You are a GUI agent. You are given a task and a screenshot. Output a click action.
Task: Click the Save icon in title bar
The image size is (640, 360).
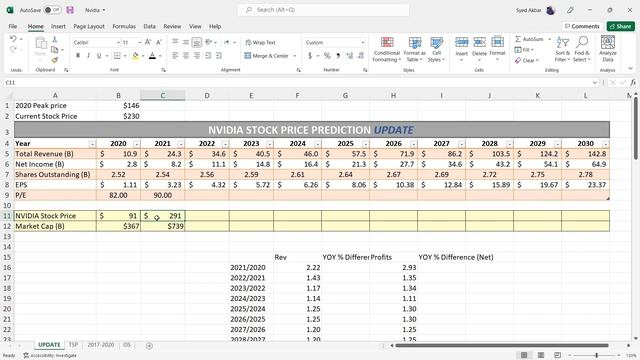coord(70,10)
